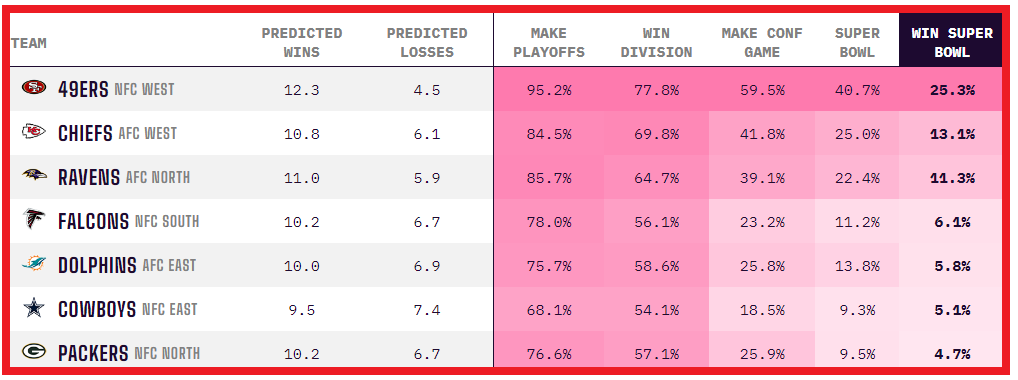Select the 49ers 25.3% Super Bowl cell
Viewport: 1018px width, 380px height.
coord(952,90)
